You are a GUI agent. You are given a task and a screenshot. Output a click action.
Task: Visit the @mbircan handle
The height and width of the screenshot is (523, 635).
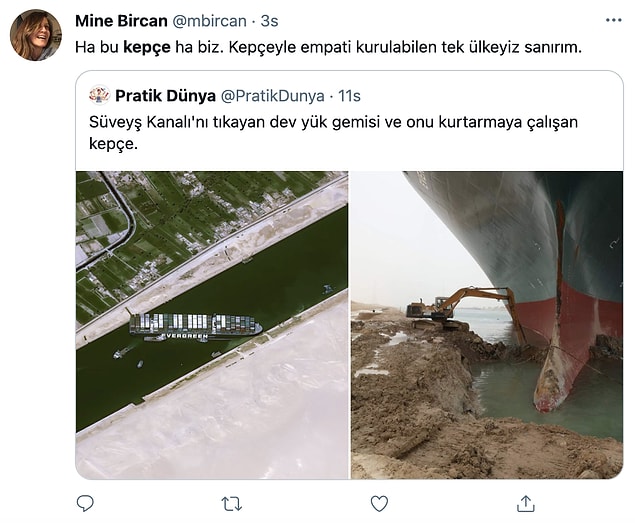[x=209, y=21]
